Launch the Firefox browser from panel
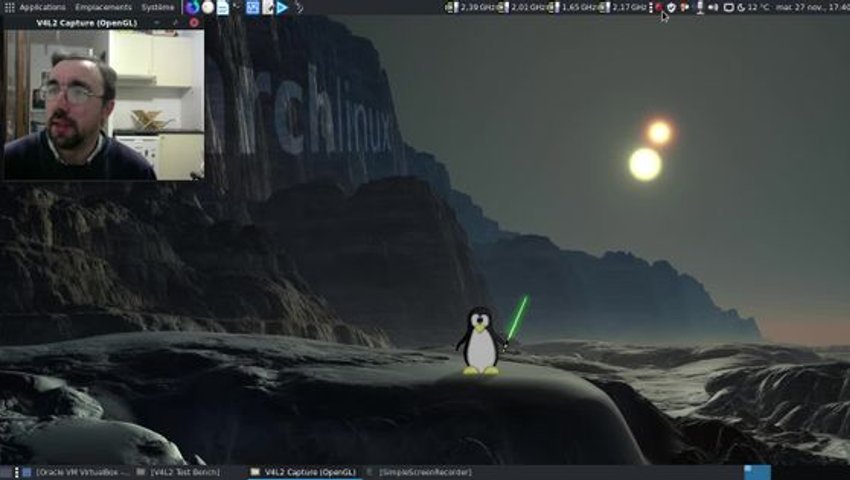Viewport: 850px width, 480px height. [192, 7]
